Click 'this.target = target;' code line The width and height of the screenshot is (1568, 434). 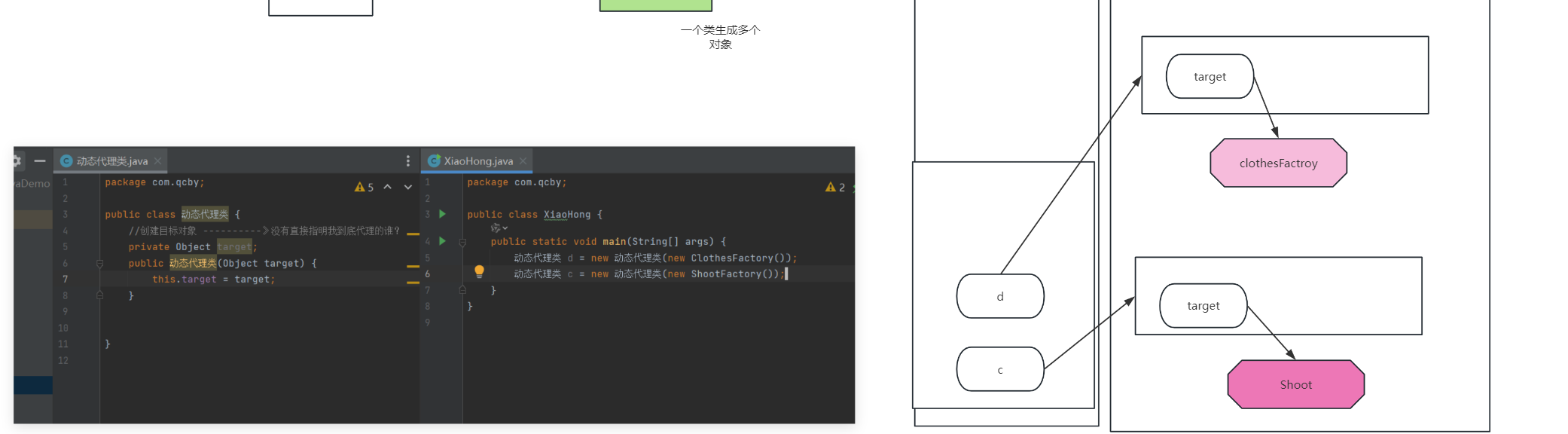[x=214, y=280]
